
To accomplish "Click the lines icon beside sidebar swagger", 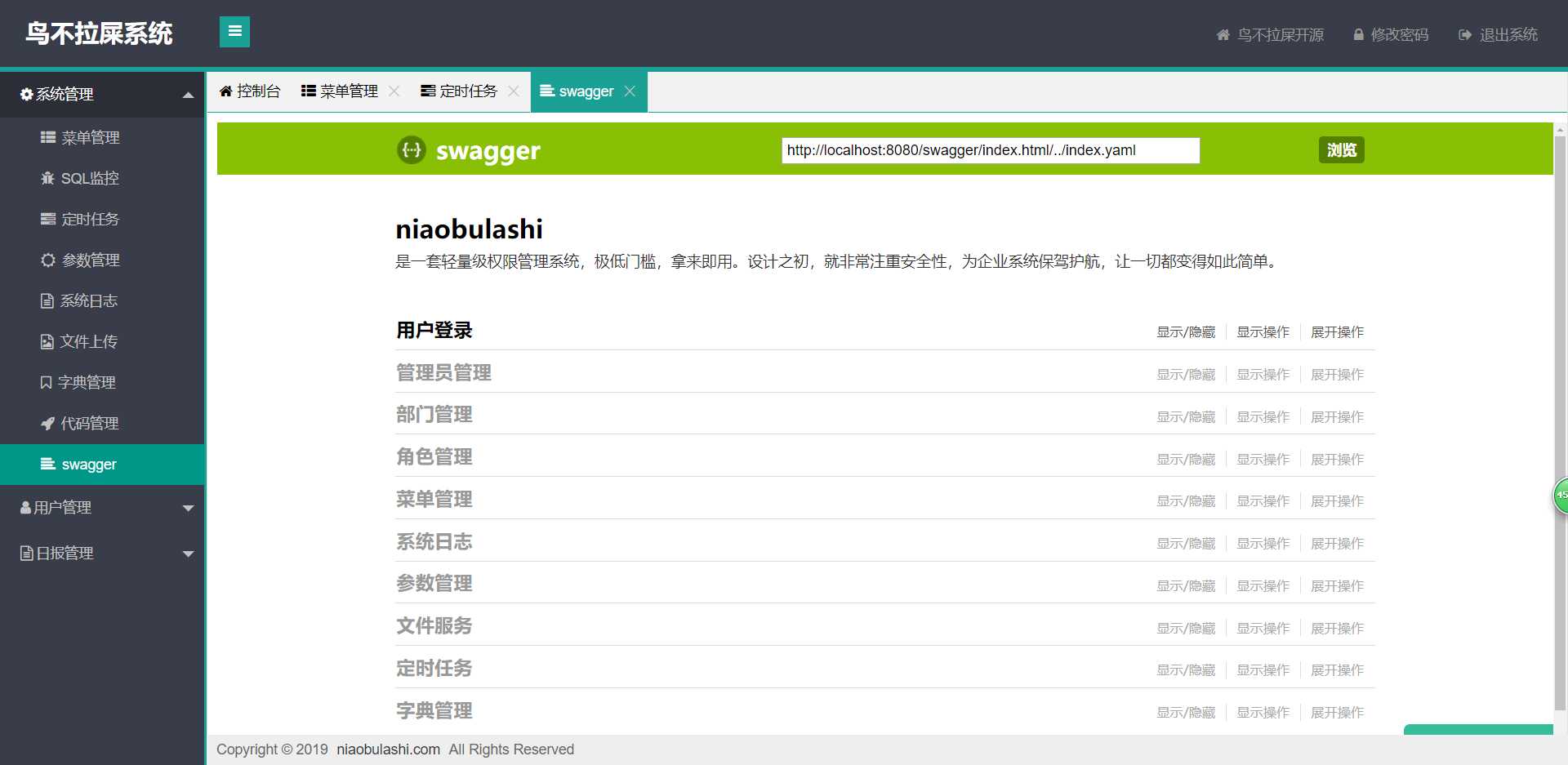I will click(48, 464).
